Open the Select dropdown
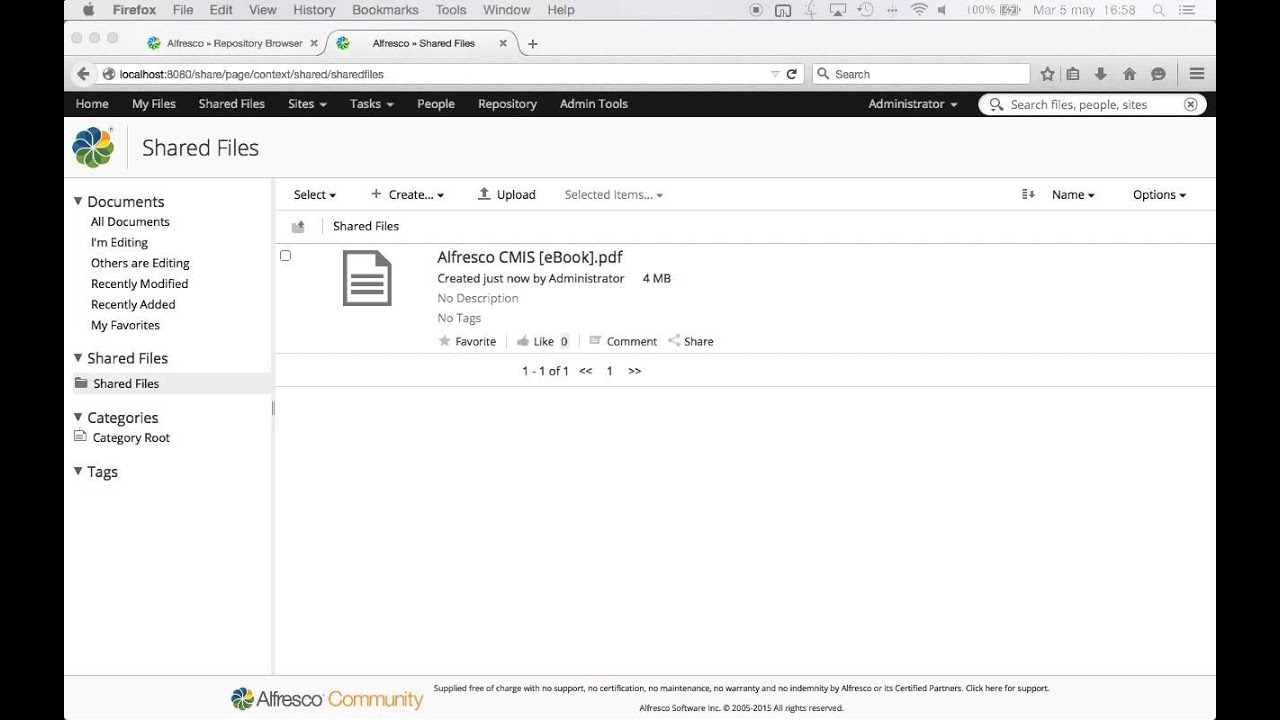The height and width of the screenshot is (720, 1280). point(315,195)
